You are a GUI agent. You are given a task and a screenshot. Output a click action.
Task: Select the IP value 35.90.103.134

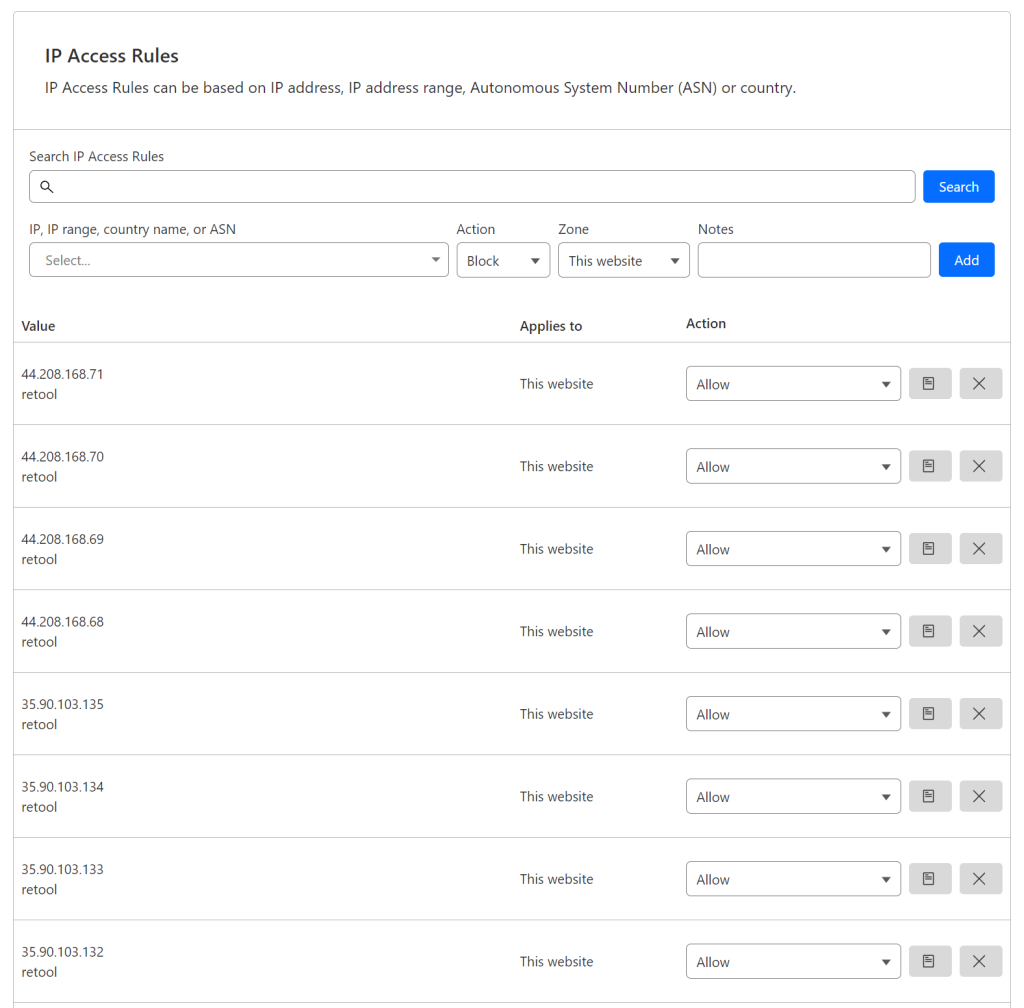pos(62,787)
